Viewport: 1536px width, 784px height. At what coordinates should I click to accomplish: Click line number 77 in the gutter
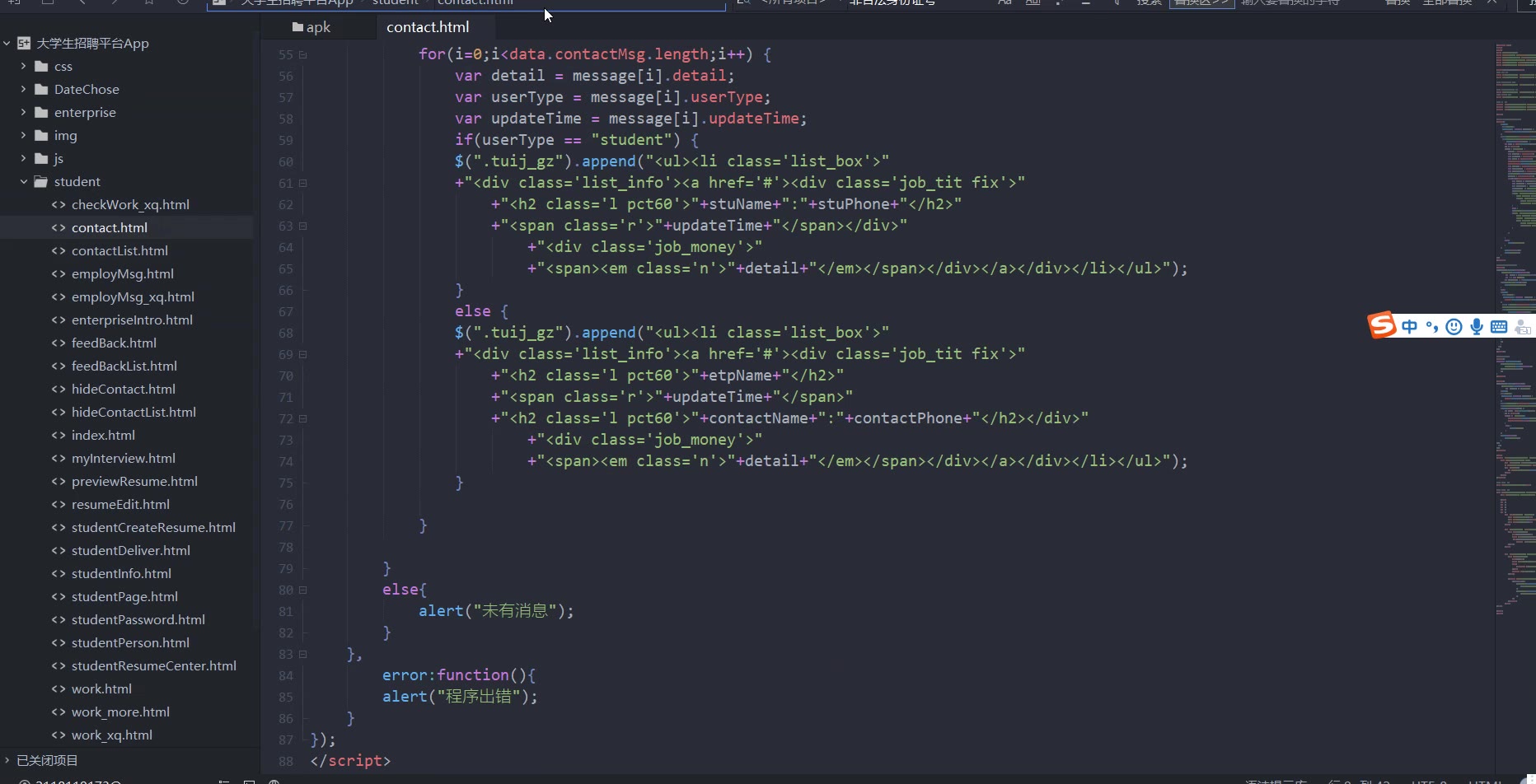click(286, 525)
